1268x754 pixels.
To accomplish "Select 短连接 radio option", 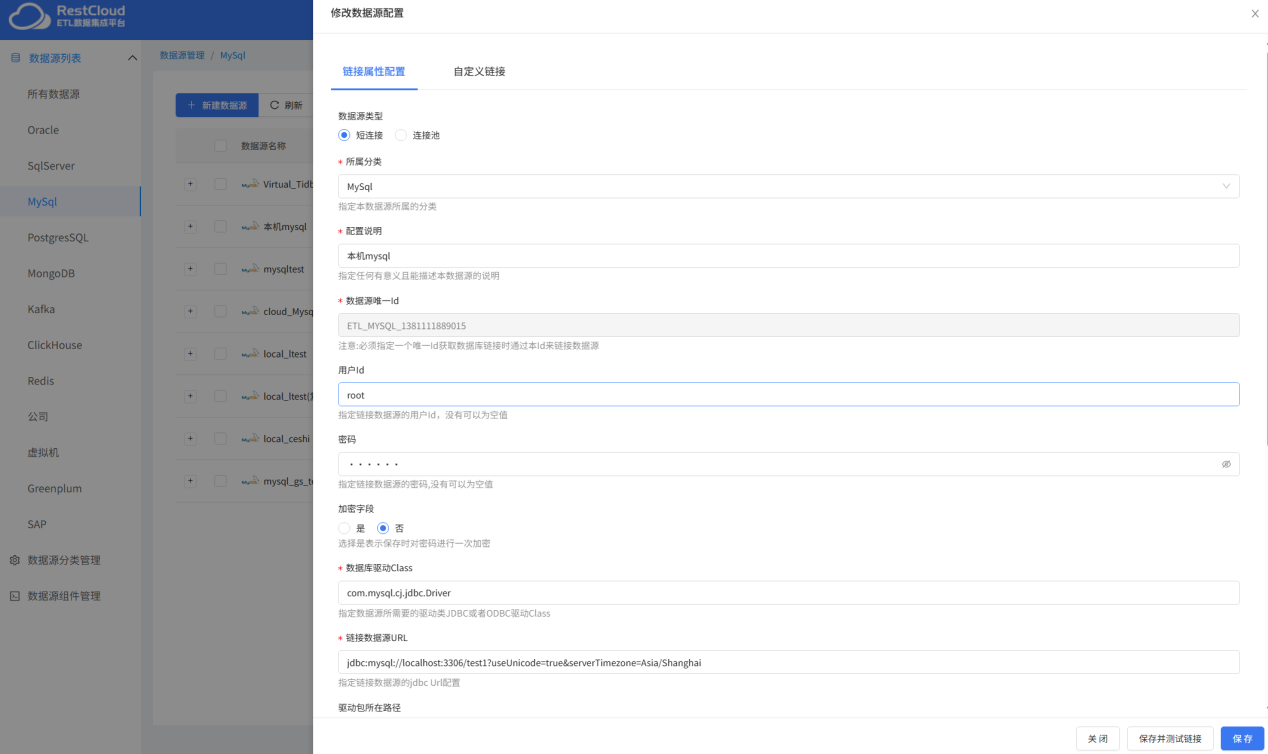I will pyautogui.click(x=344, y=135).
